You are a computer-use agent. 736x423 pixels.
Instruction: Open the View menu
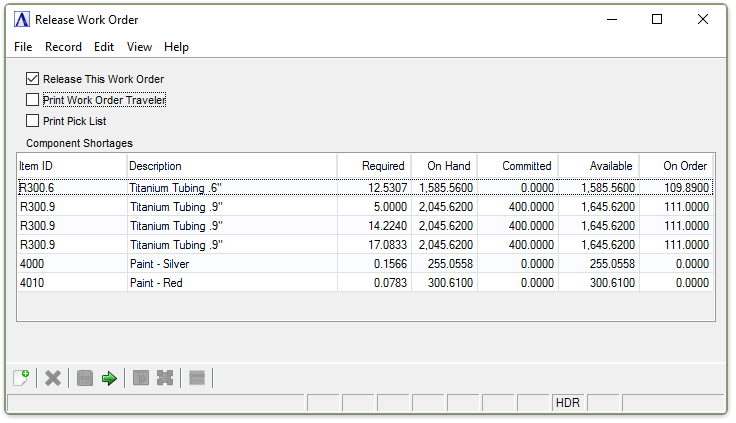139,47
